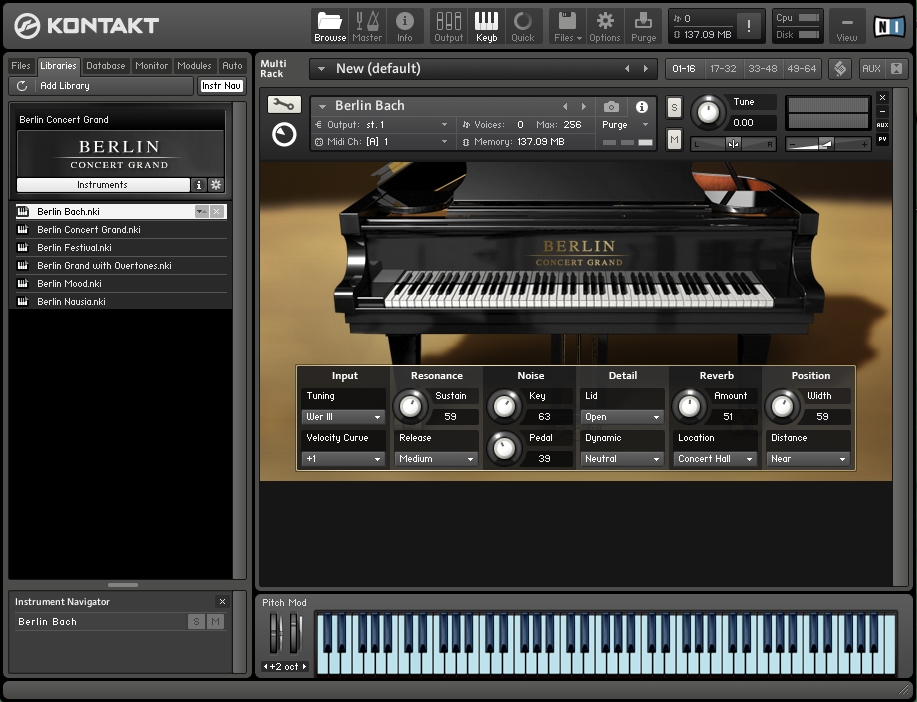This screenshot has width=917, height=702.
Task: Toggle AUX sends display in Multi Rack
Action: 871,68
